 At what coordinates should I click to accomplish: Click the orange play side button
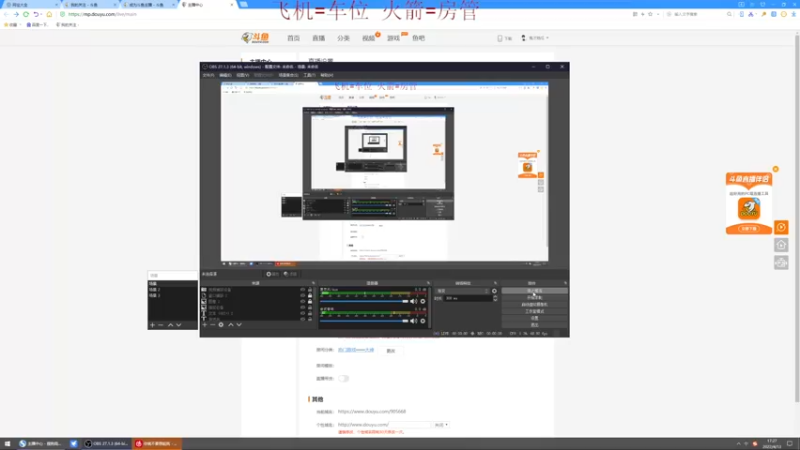tap(781, 227)
